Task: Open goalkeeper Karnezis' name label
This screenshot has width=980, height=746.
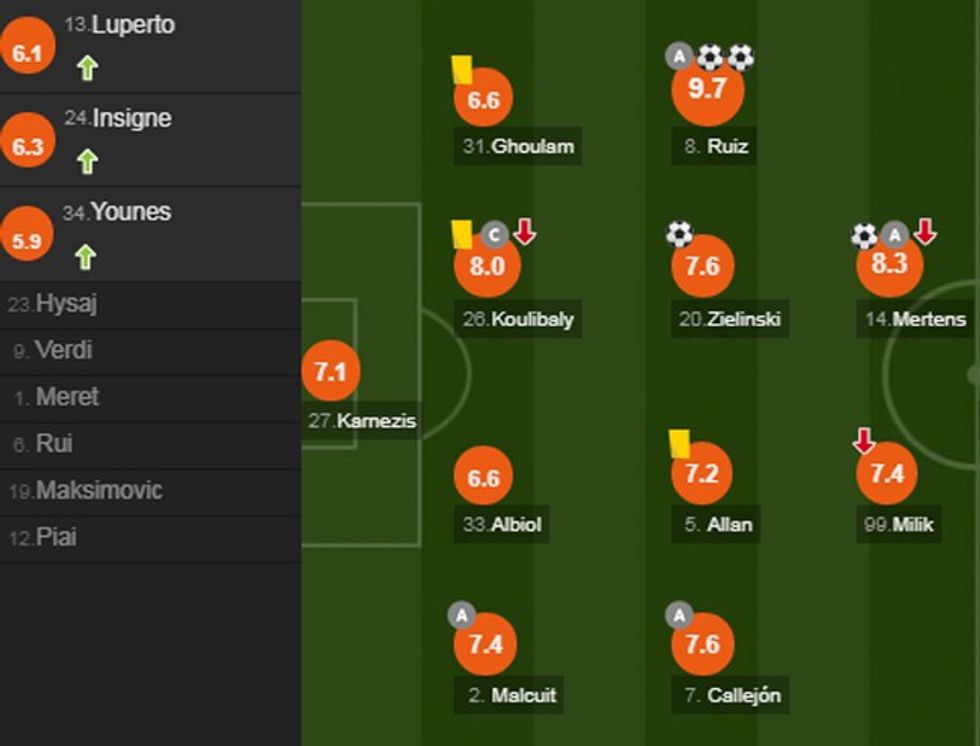Action: (x=362, y=421)
